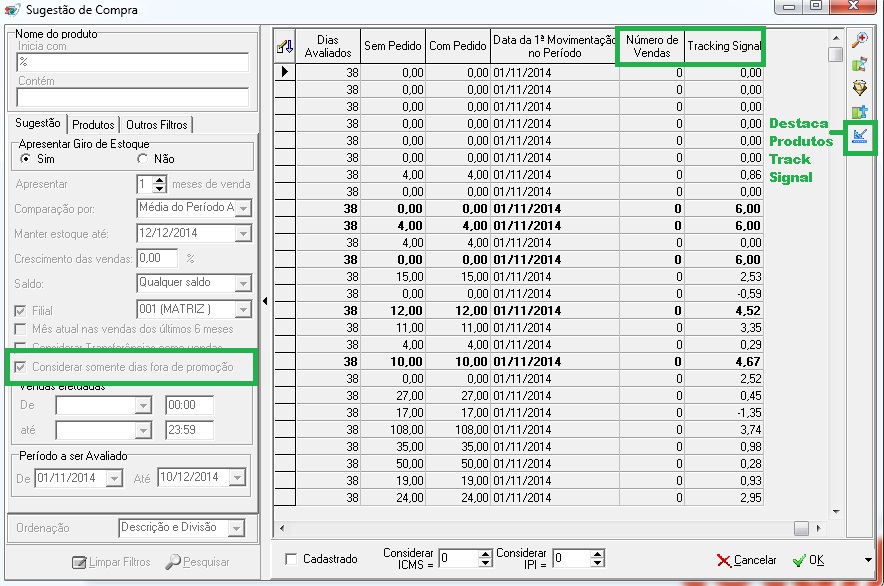Screen dimensions: 884x586
Task: Toggle Considerar somente dias fora de promoção
Action: pyautogui.click(x=20, y=367)
